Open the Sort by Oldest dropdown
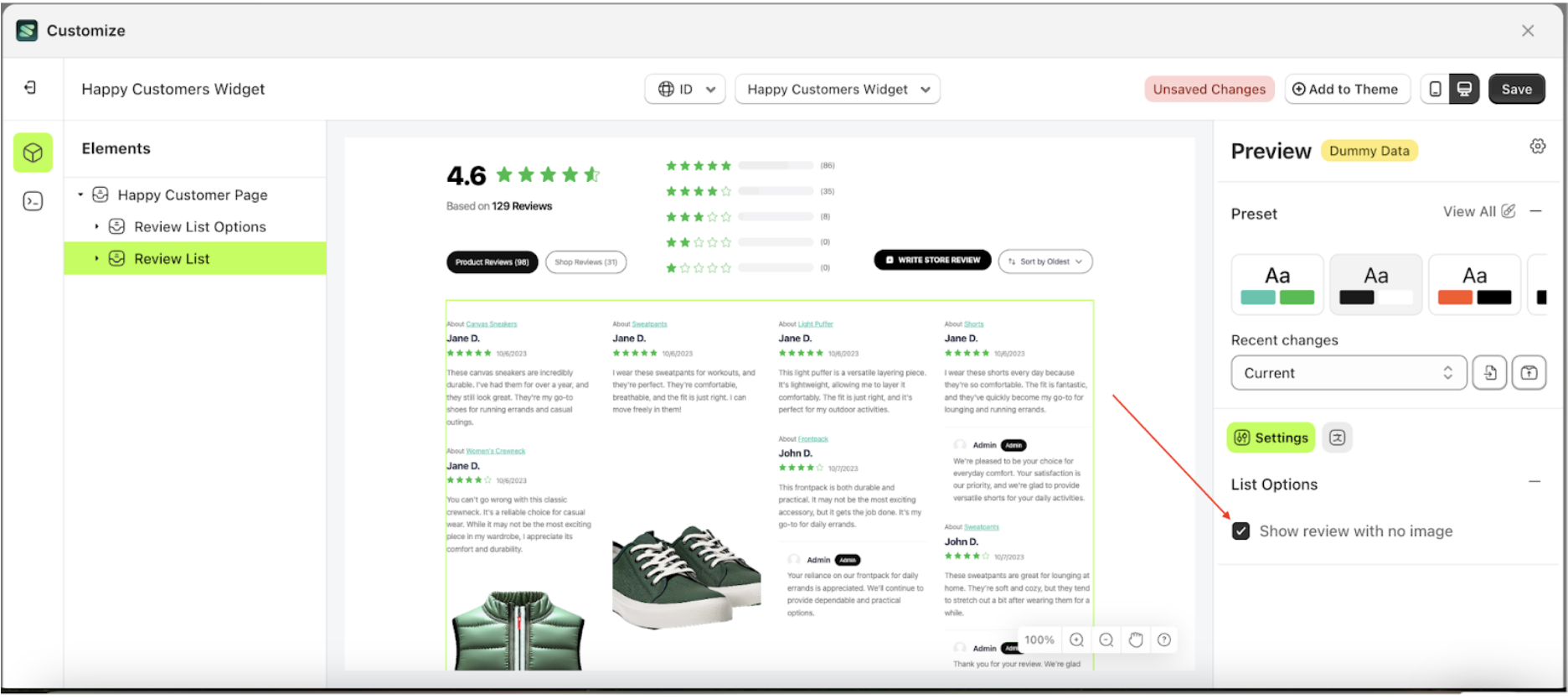This screenshot has width=1568, height=699. (1045, 261)
